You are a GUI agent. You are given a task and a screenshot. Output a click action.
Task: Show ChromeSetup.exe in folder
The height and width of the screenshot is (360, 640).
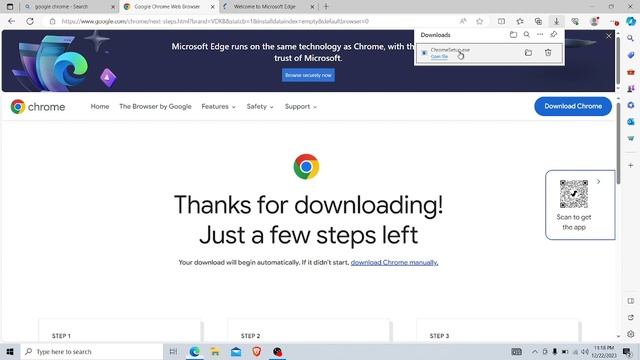pyautogui.click(x=528, y=53)
